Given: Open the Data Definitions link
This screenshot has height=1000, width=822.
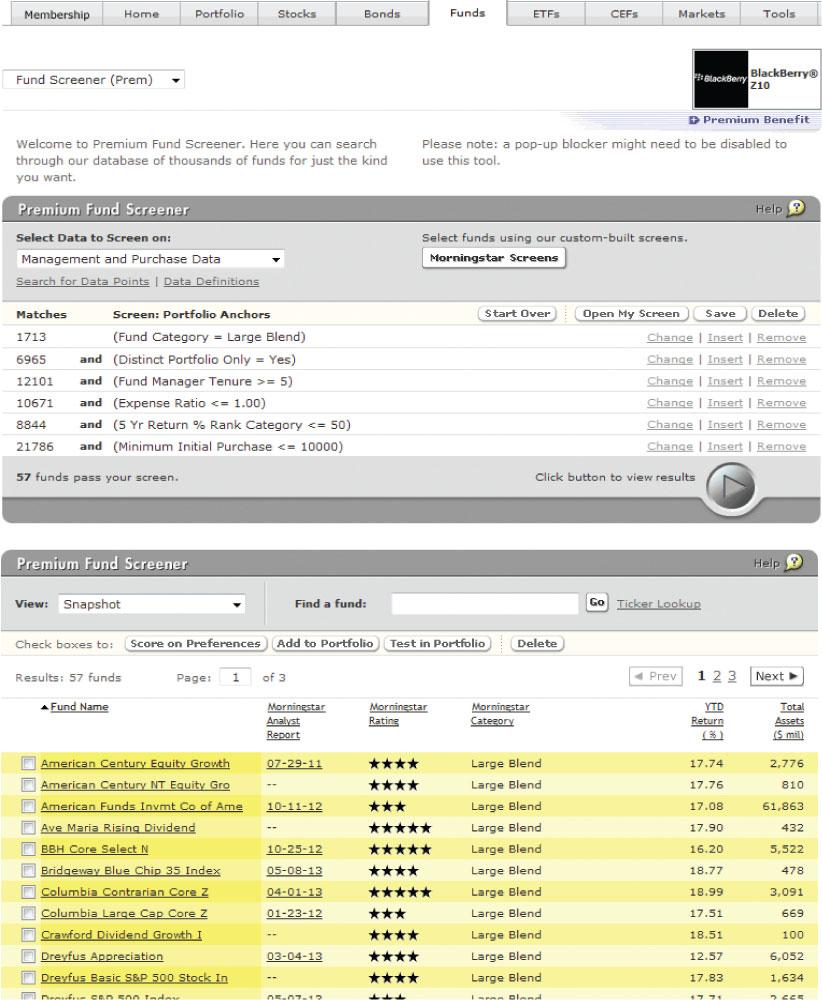Looking at the screenshot, I should click(211, 281).
